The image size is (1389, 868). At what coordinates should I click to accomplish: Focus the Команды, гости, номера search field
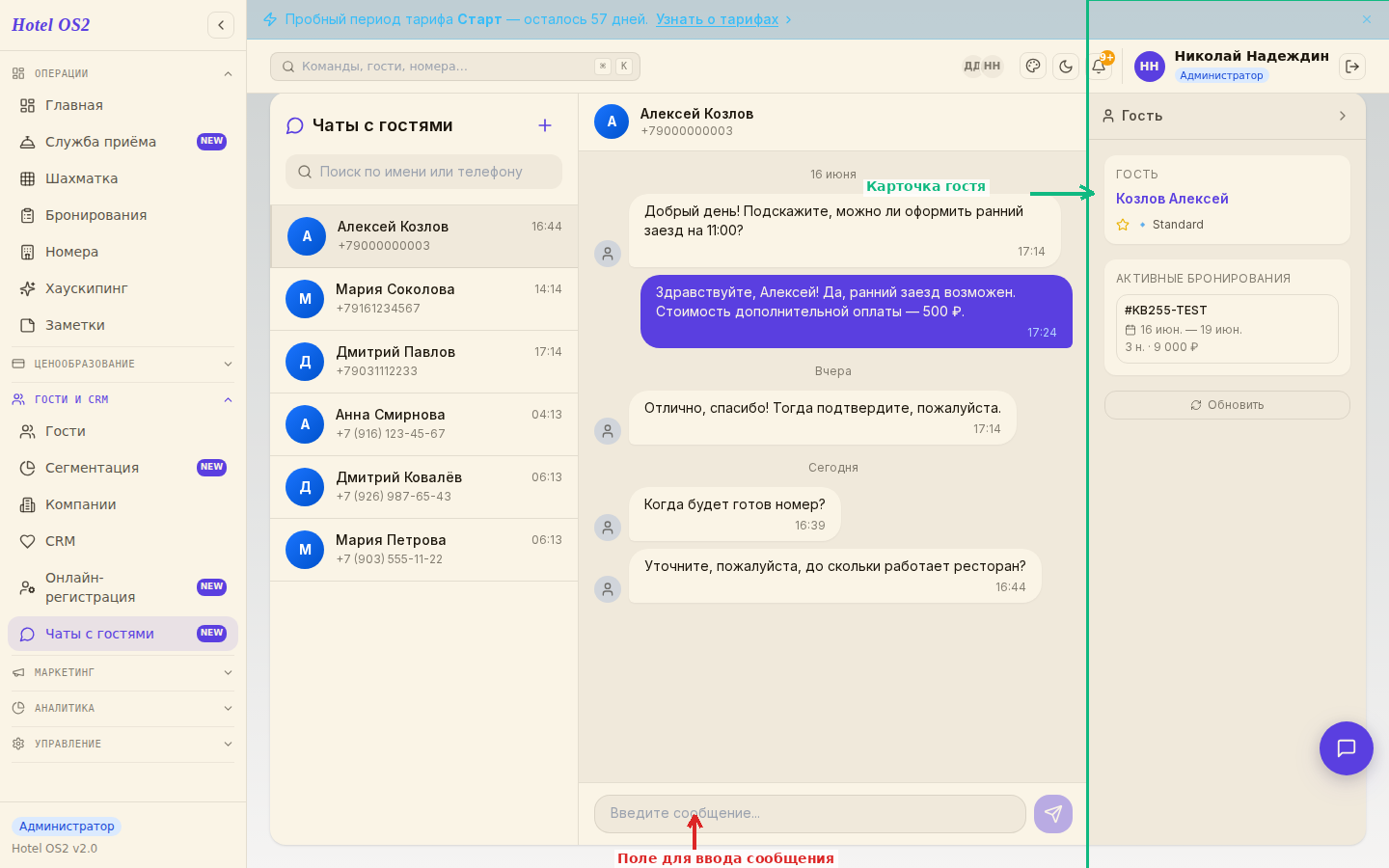coord(455,67)
